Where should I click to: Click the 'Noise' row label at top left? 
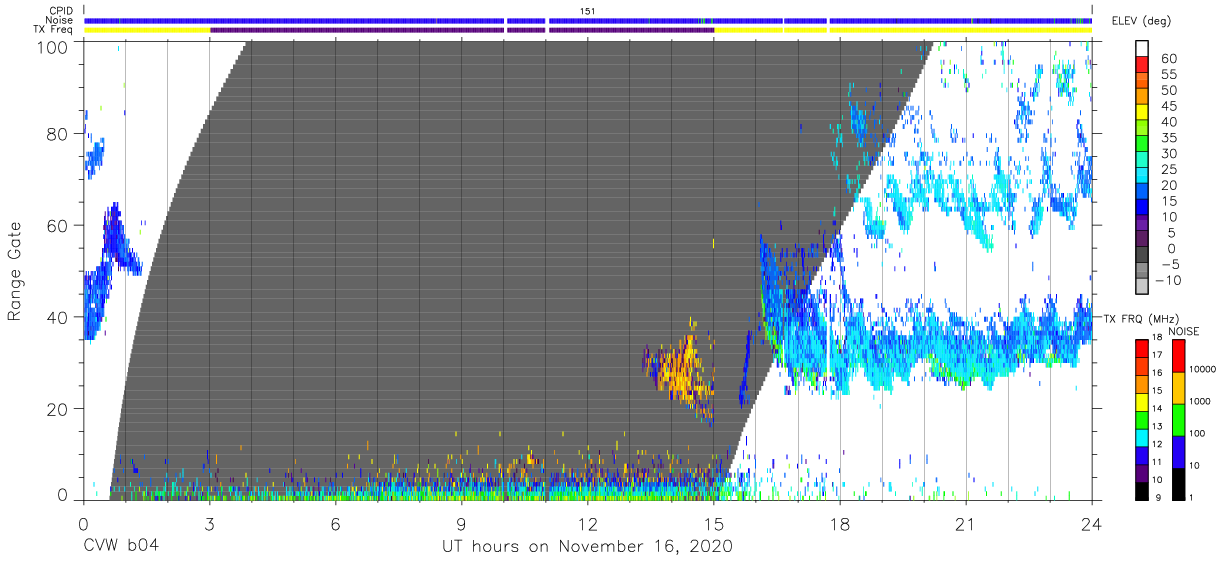pyautogui.click(x=61, y=20)
